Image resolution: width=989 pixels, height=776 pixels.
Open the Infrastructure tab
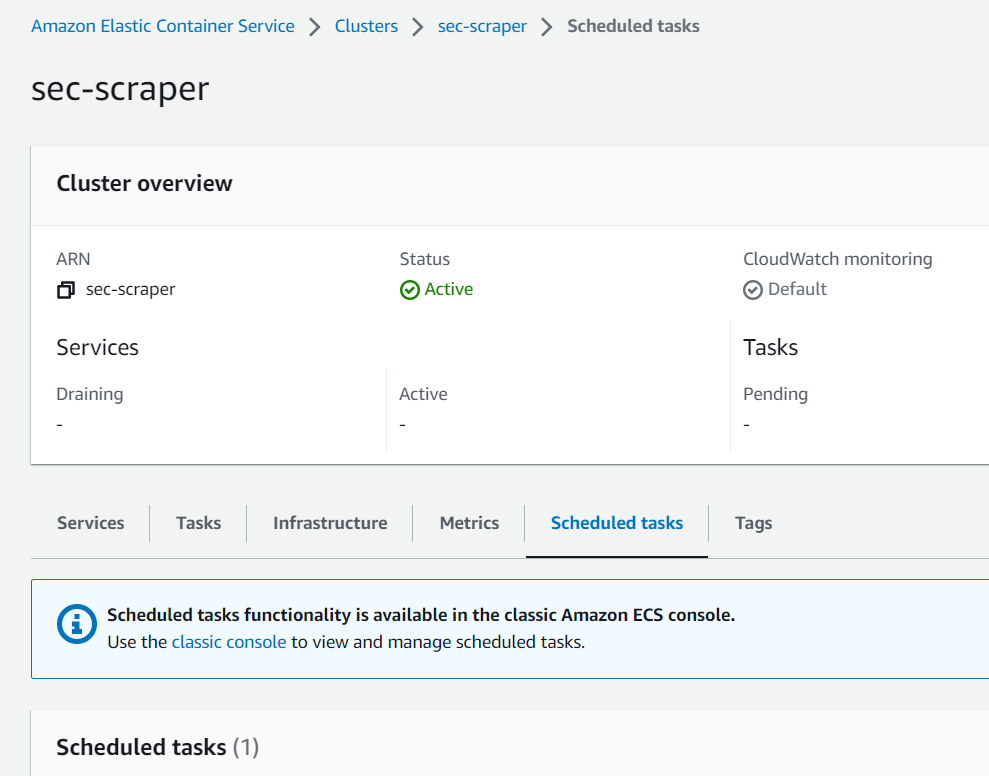click(x=330, y=523)
